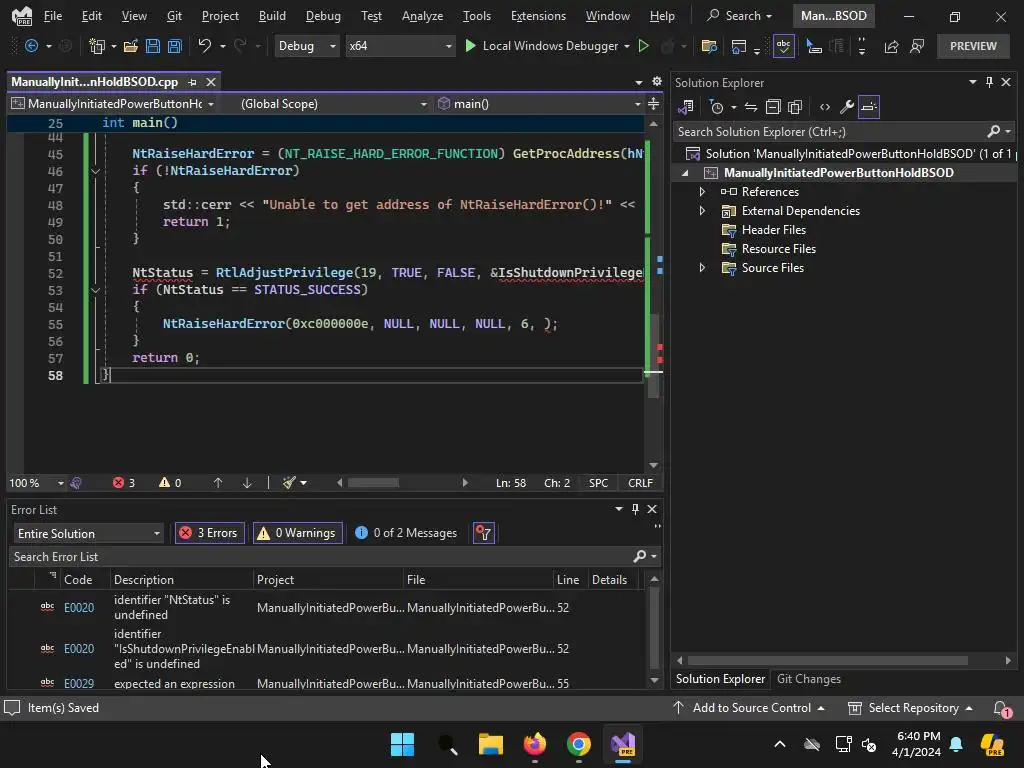Toggle Preview Selected Items in Solution Explorer
The image size is (1024, 768).
tap(869, 107)
